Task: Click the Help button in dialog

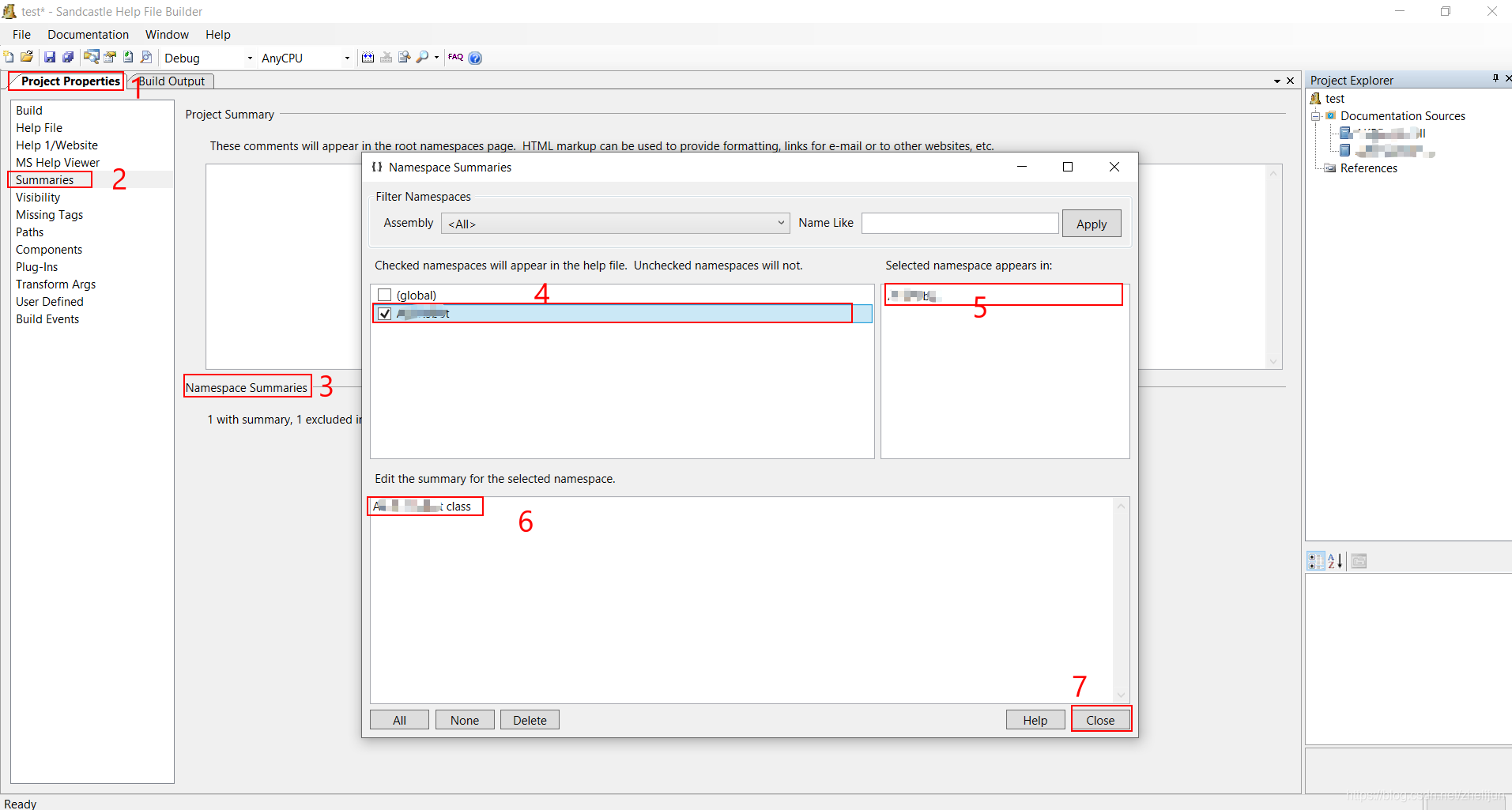Action: click(x=1035, y=720)
